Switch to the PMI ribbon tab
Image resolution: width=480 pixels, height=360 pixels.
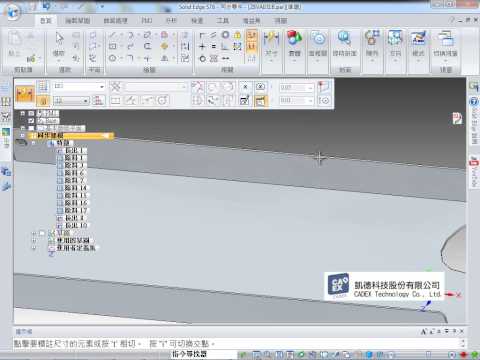pyautogui.click(x=147, y=20)
